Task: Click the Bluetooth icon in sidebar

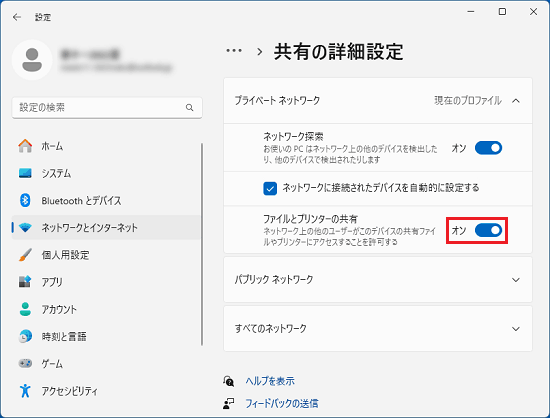Action: 25,200
